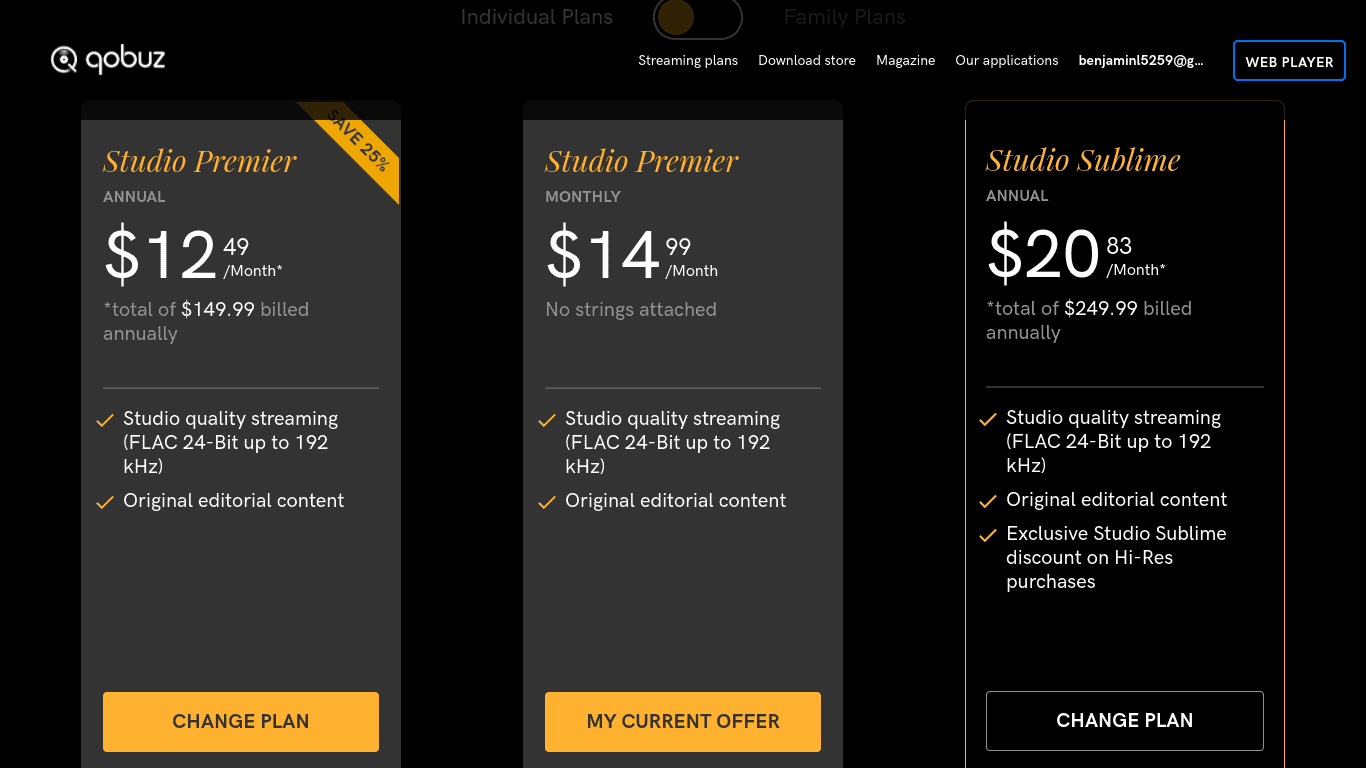The width and height of the screenshot is (1366, 768).
Task: Launch the Web Player
Action: 1288,61
